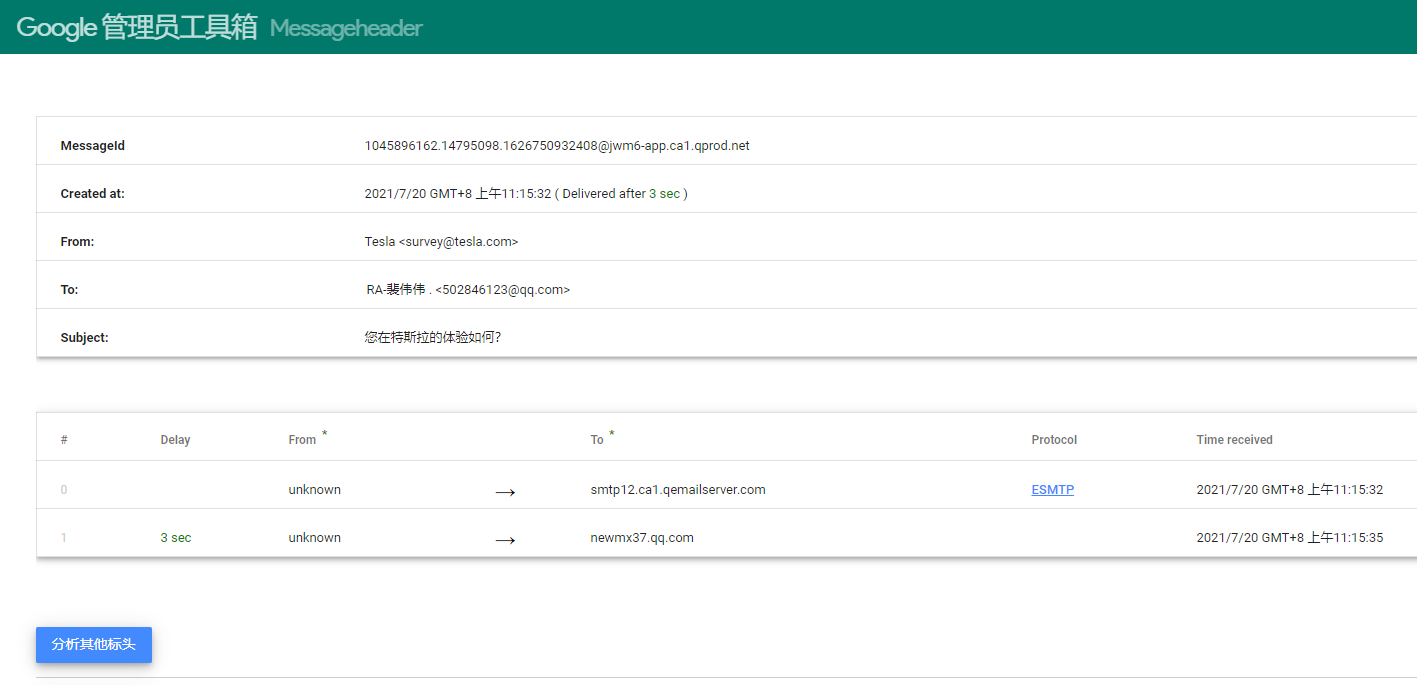The image size is (1417, 685).
Task: Click the arrow between unknown and smtp12.ca1.qemailserver.com
Action: pos(504,491)
